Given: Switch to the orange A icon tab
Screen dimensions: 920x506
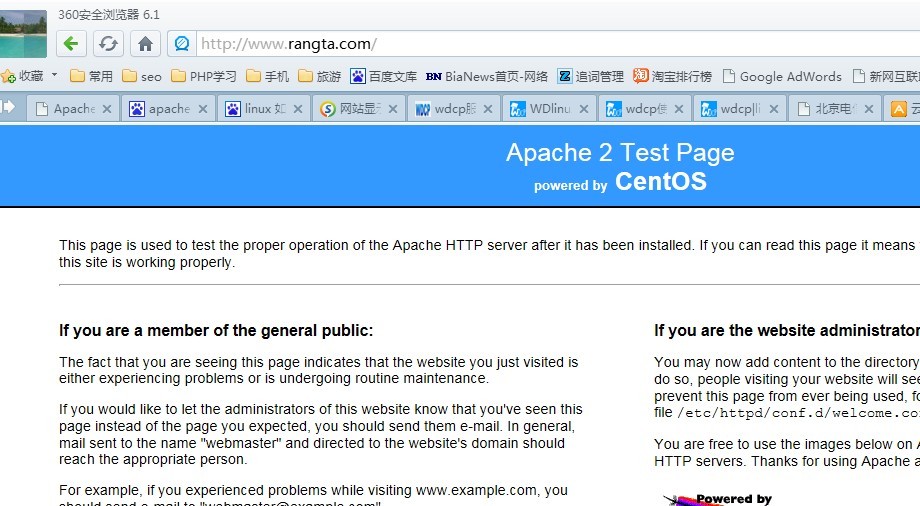Looking at the screenshot, I should coord(902,109).
